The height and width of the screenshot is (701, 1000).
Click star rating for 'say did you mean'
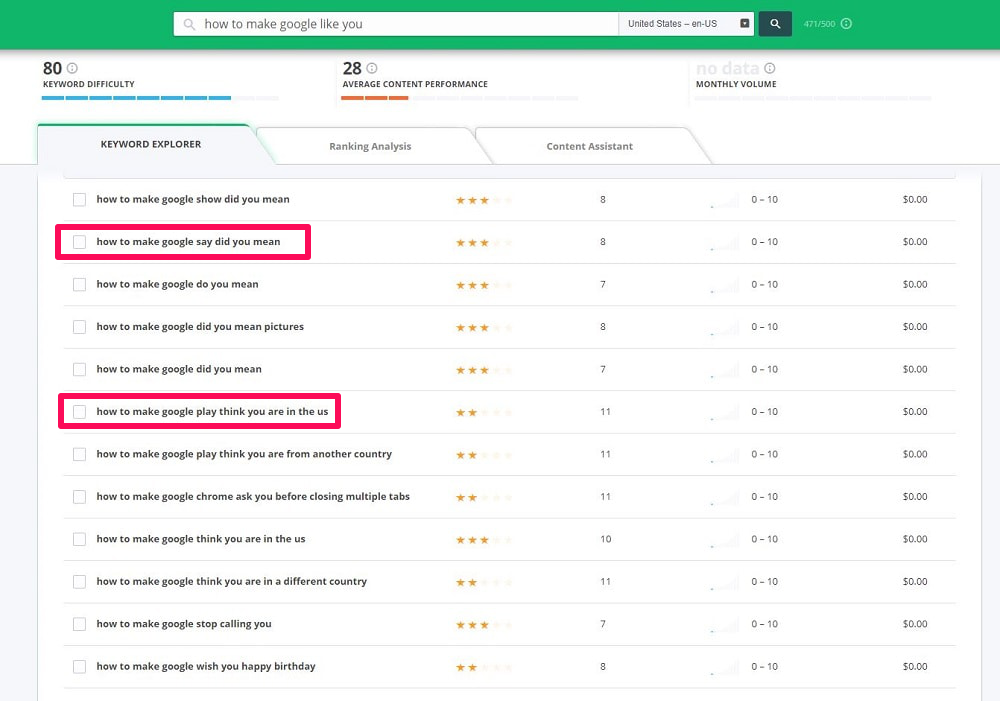point(483,242)
